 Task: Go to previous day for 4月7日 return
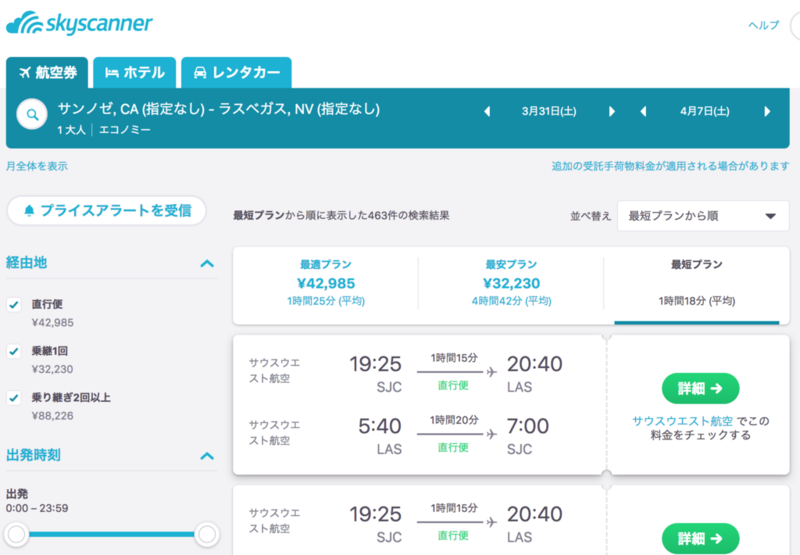coord(643,111)
